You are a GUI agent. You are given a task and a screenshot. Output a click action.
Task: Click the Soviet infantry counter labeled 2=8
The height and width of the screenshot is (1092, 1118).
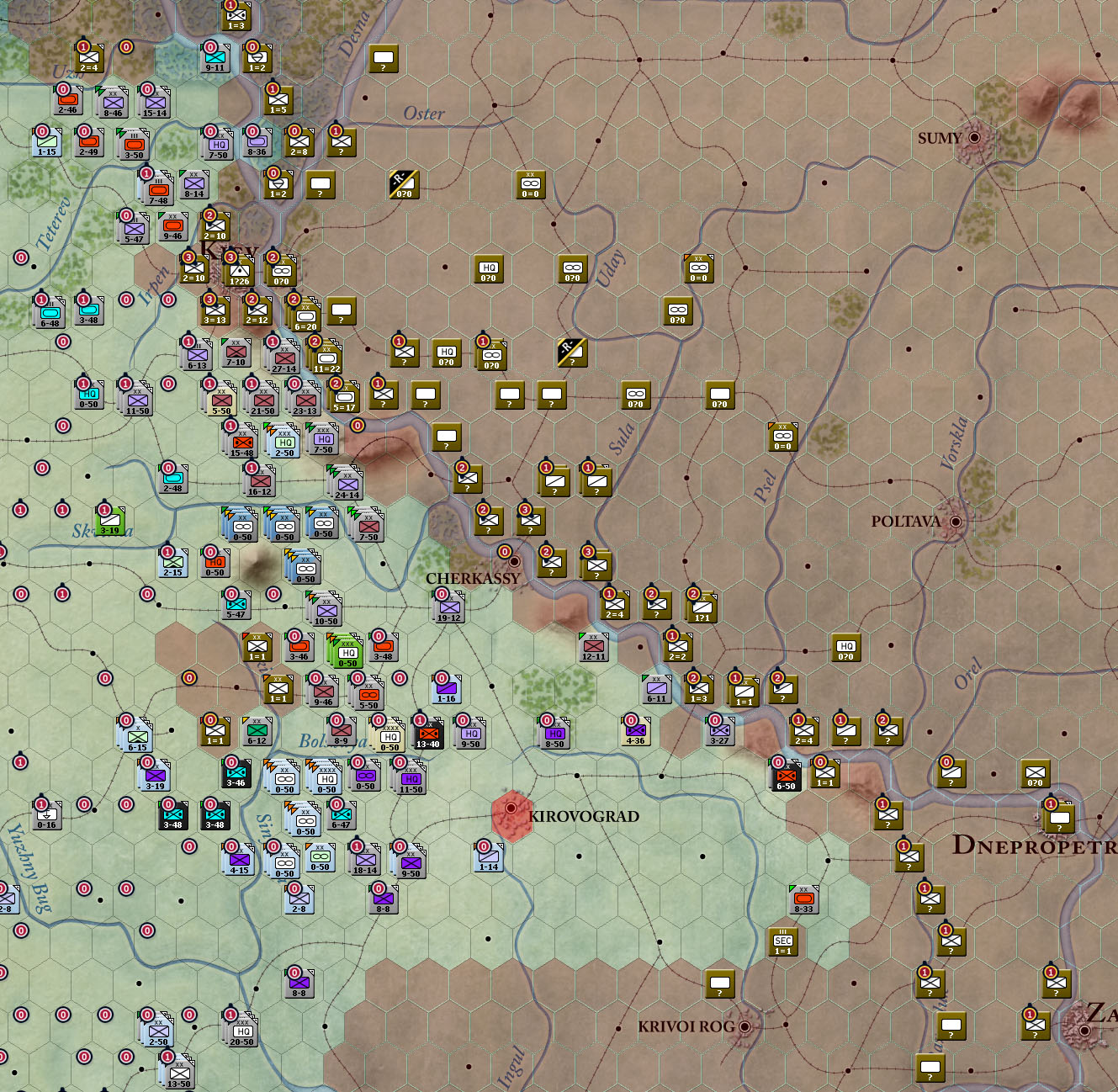tap(299, 142)
